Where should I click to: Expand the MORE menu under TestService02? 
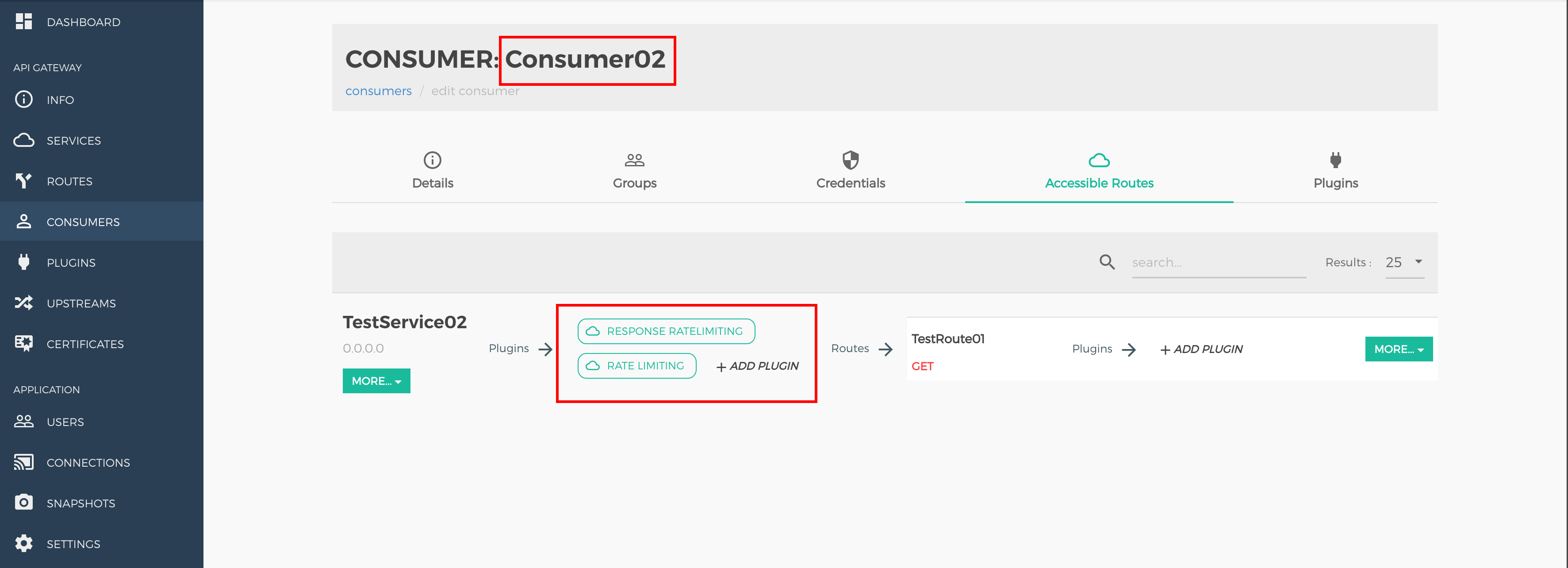tap(376, 380)
